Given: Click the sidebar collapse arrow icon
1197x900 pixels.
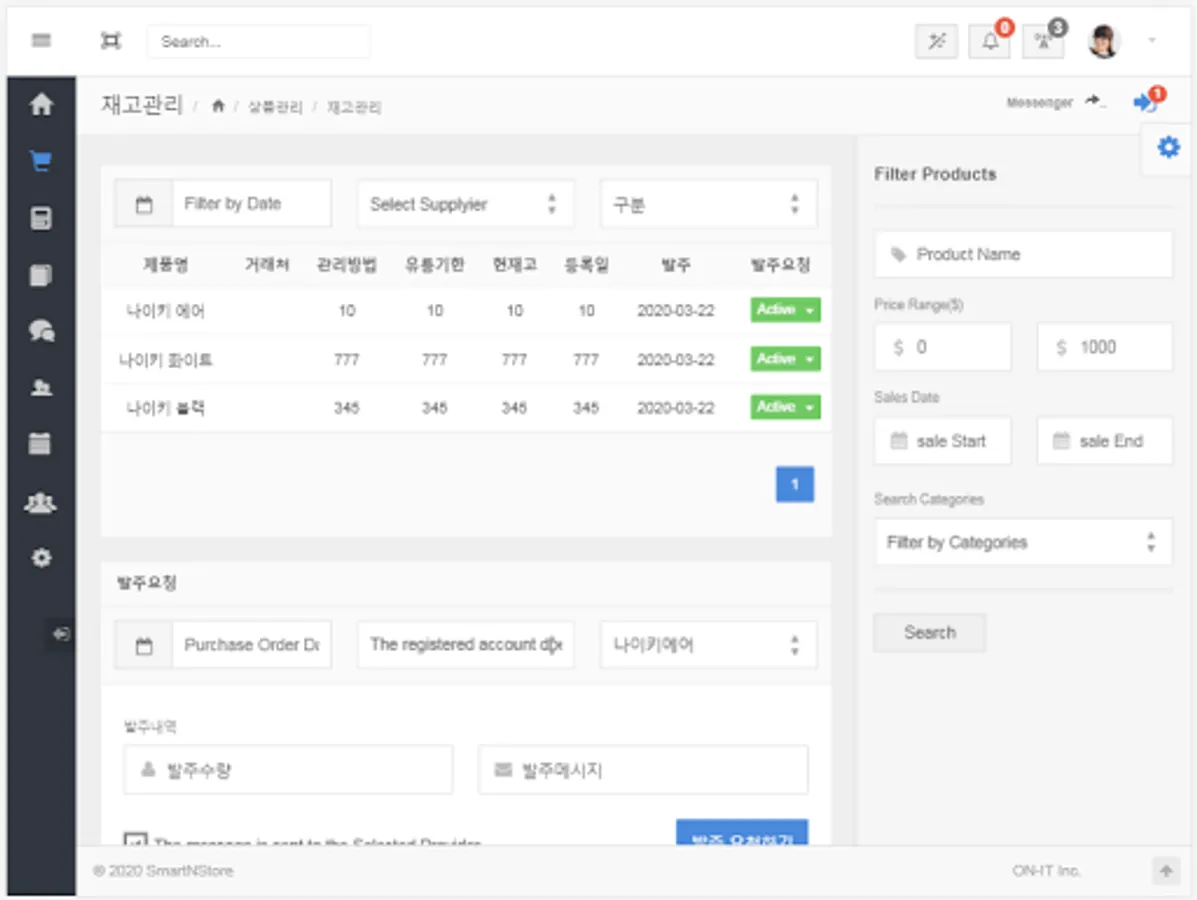Looking at the screenshot, I should point(61,634).
